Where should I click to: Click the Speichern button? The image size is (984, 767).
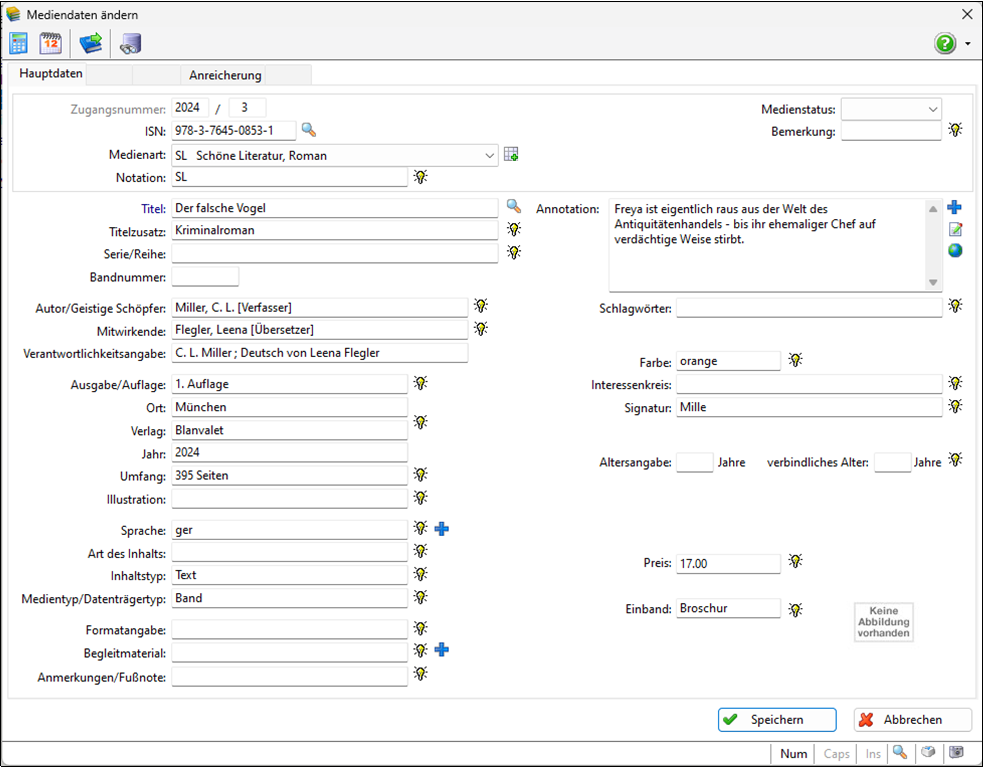[776, 720]
